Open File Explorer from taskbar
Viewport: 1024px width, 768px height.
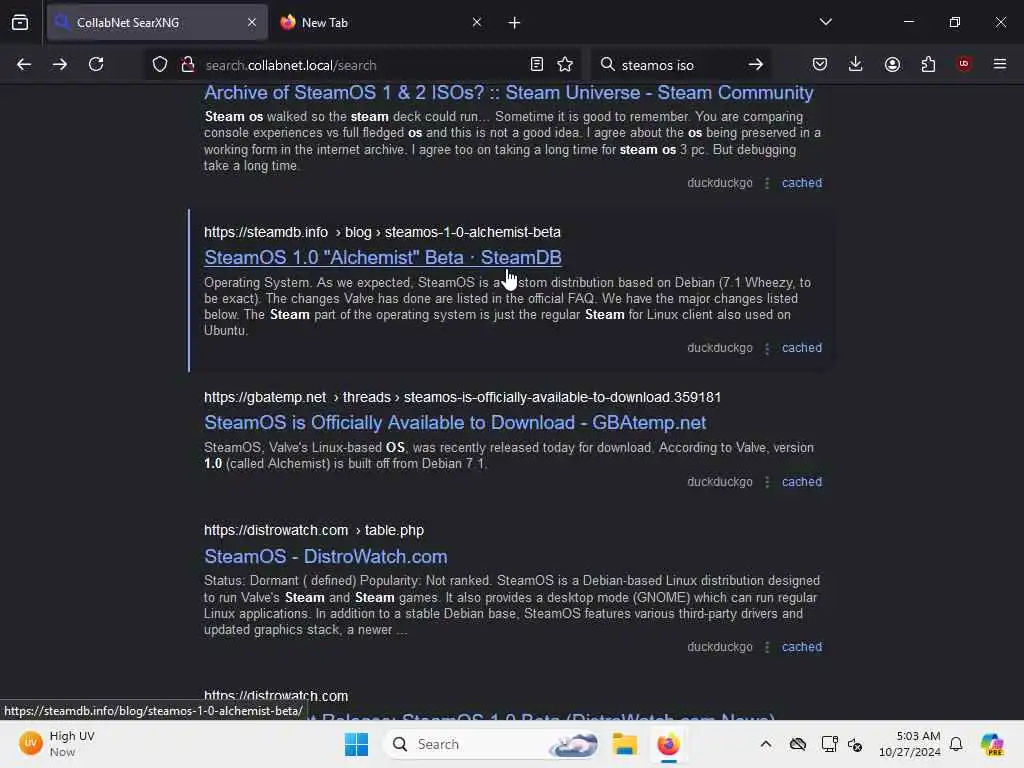[x=624, y=744]
